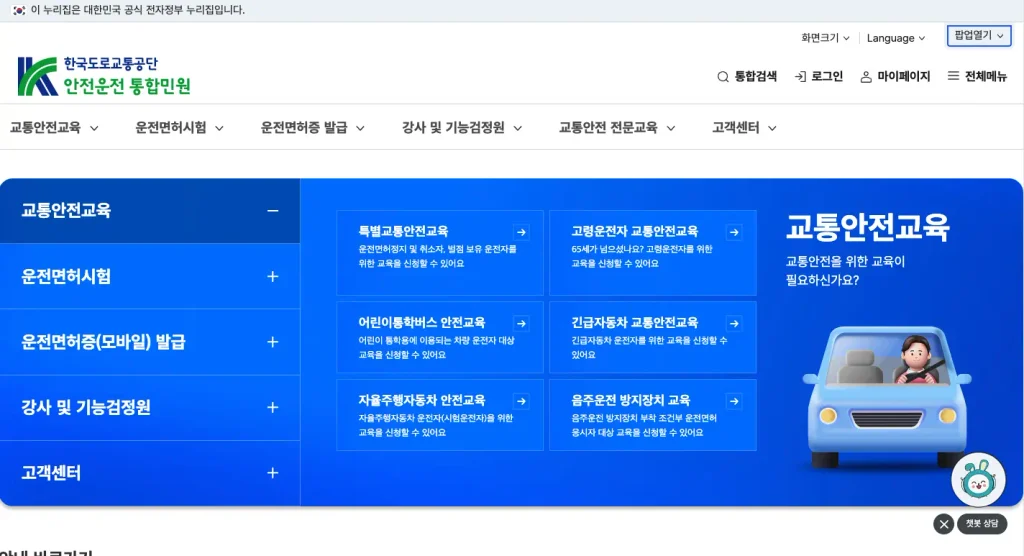Click the 통합검색 magnifier icon
This screenshot has width=1024, height=556.
click(723, 76)
